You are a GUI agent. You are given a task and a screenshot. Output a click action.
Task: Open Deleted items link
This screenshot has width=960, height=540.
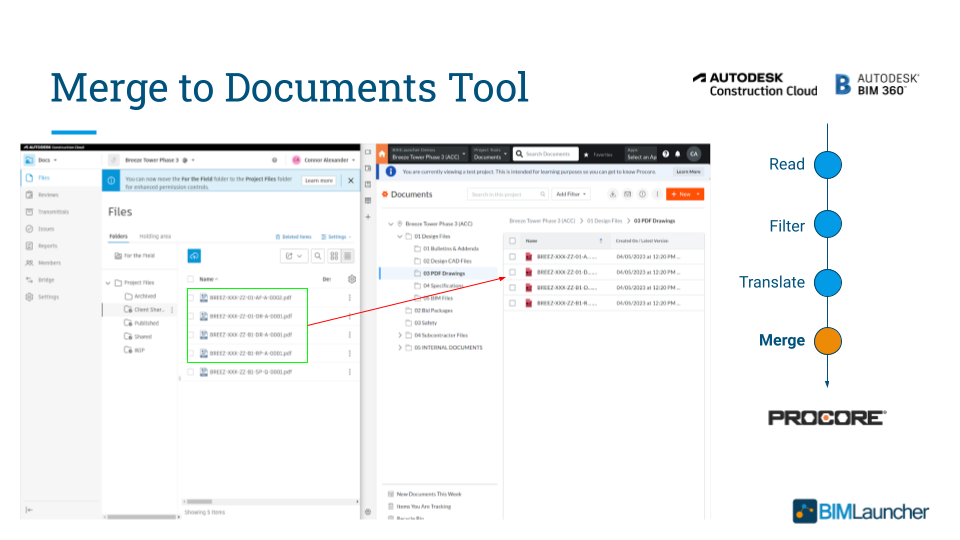click(293, 237)
